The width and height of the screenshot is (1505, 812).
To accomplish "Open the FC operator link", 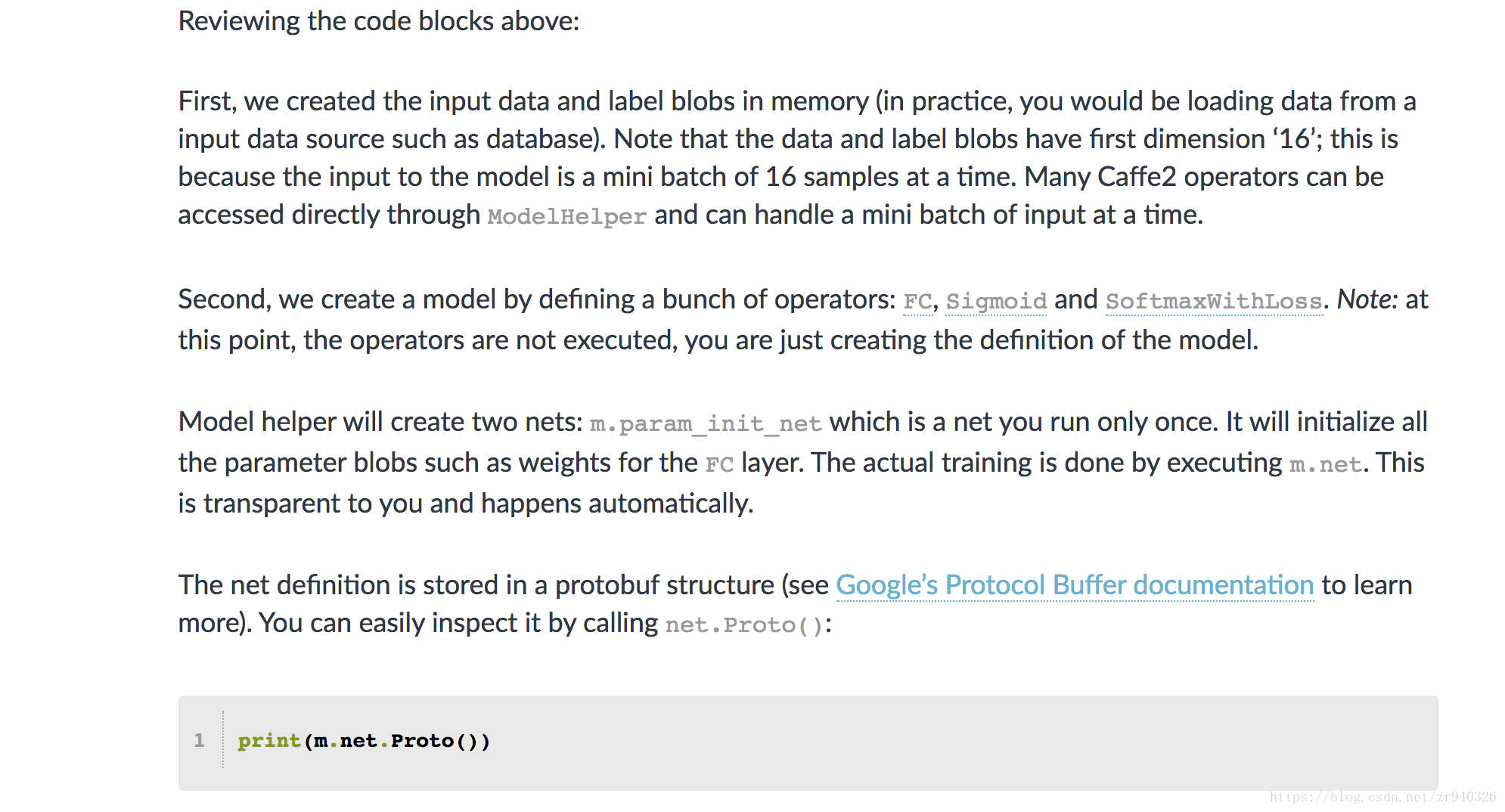I will pos(917,301).
